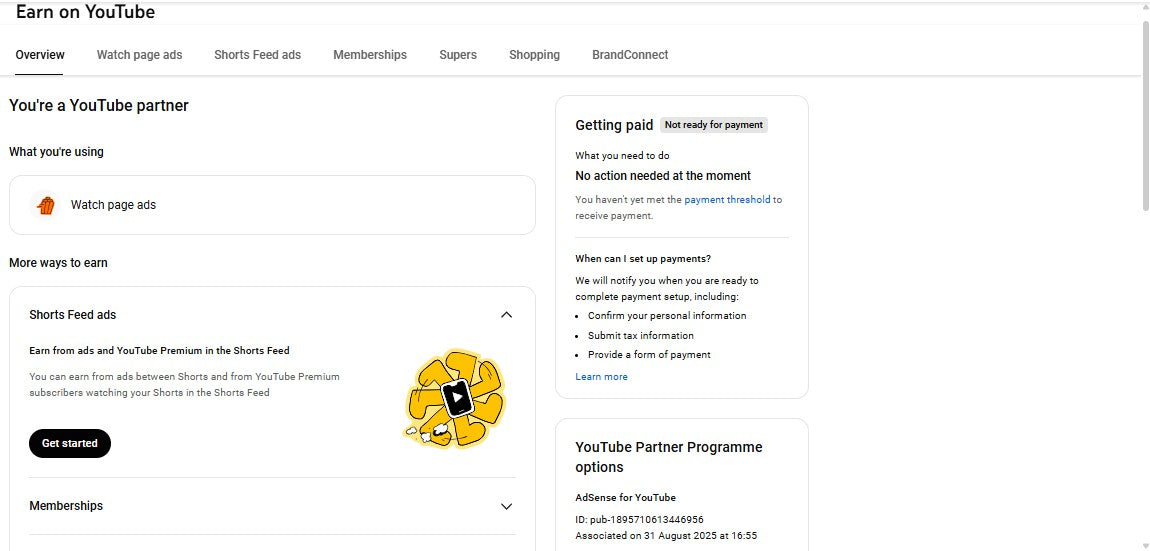The width and height of the screenshot is (1150, 551).
Task: Click the vertical page scrollbar
Action: tap(1145, 115)
